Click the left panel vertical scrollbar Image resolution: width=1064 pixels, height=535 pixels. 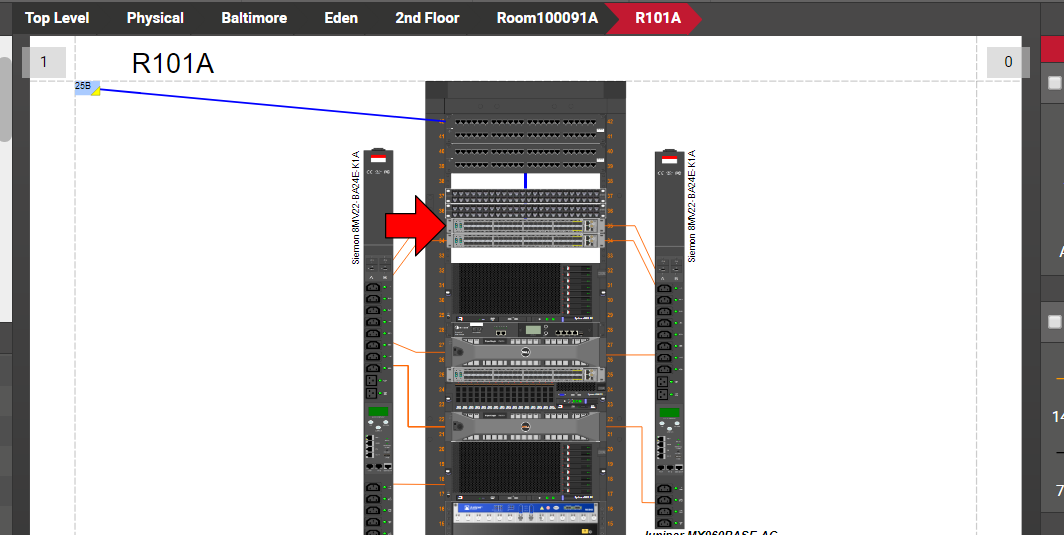(5, 100)
